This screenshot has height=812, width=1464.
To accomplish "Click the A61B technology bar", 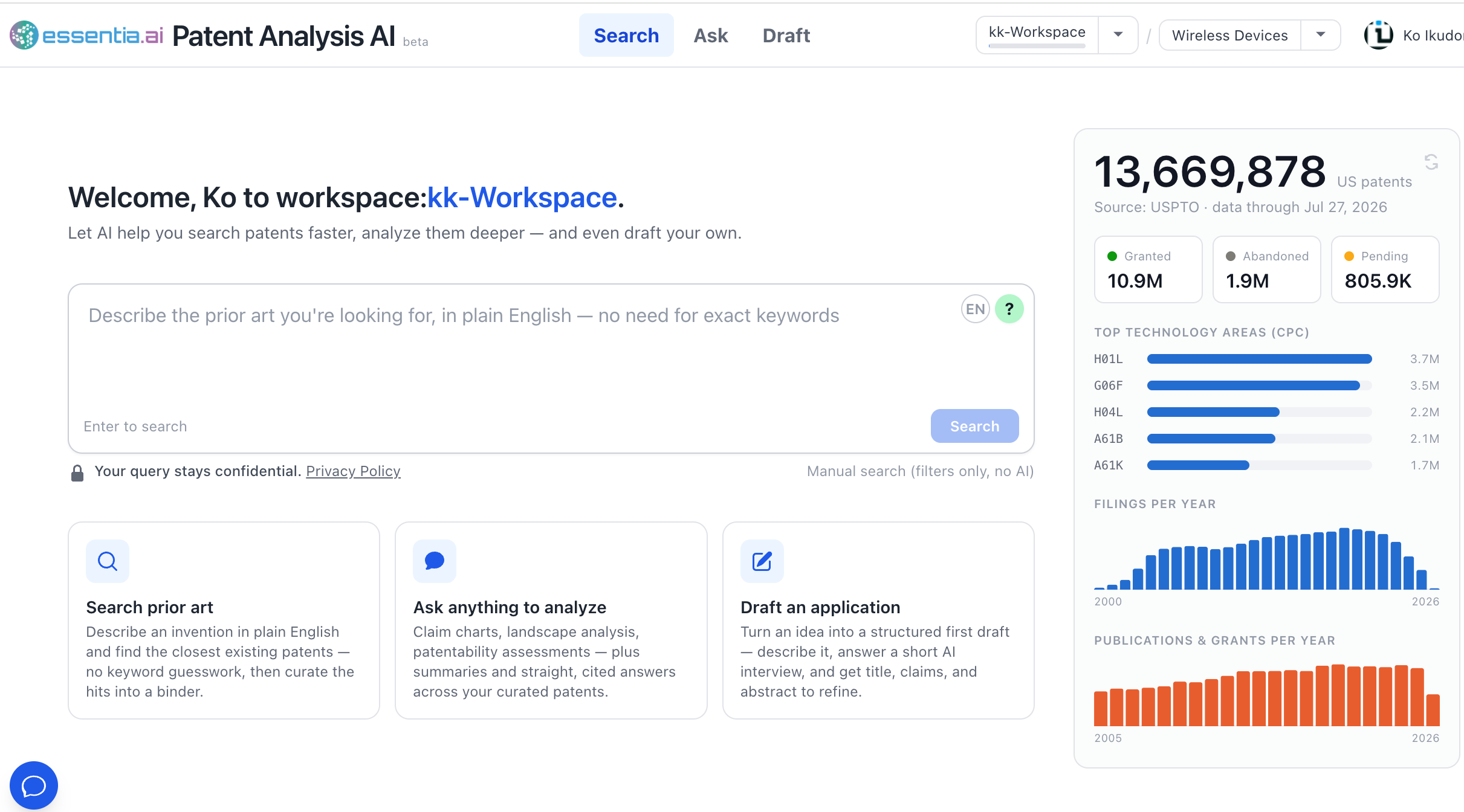I will coord(1260,439).
